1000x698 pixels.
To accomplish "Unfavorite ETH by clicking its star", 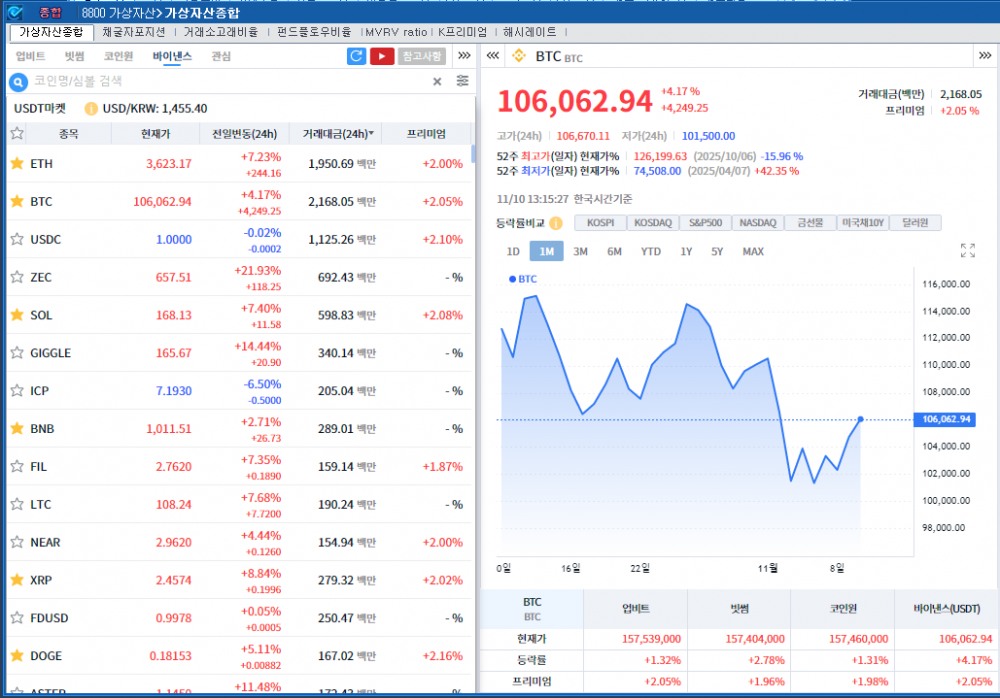I will point(16,163).
